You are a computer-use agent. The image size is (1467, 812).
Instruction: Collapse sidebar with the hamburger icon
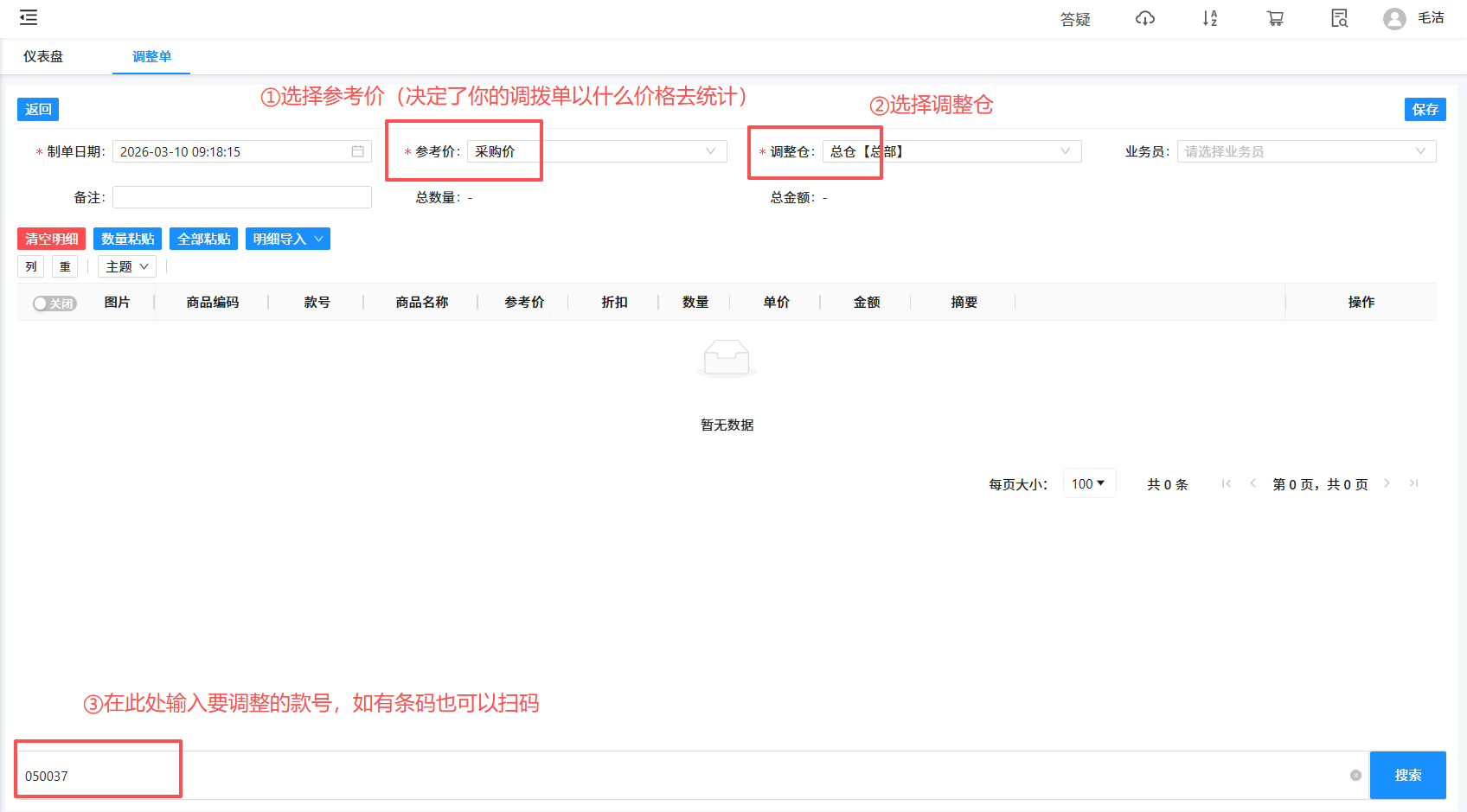[x=28, y=16]
